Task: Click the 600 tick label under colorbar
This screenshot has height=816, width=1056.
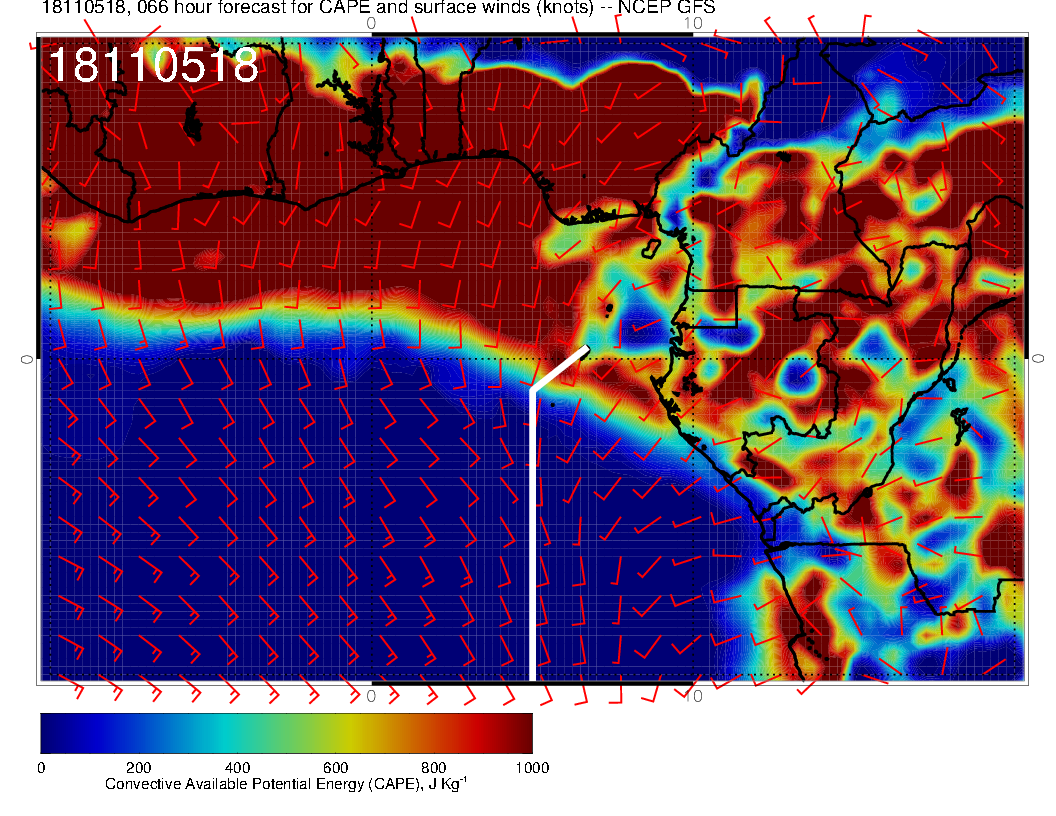Action: pyautogui.click(x=335, y=768)
